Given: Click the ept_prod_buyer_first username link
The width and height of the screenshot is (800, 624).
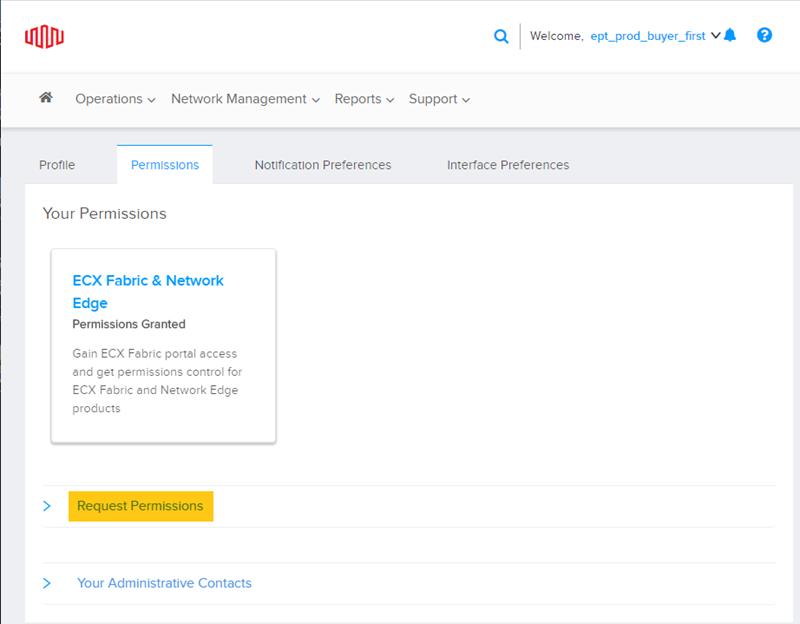Looking at the screenshot, I should pyautogui.click(x=648, y=36).
